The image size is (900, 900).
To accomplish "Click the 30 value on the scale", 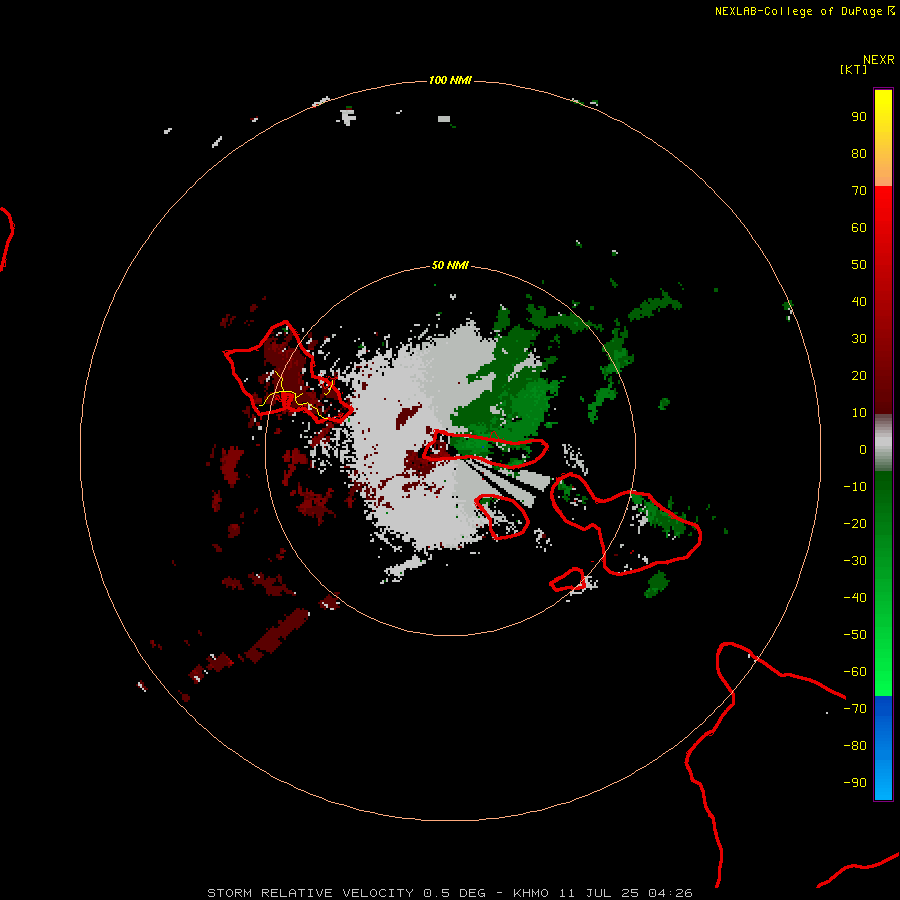I will point(859,339).
